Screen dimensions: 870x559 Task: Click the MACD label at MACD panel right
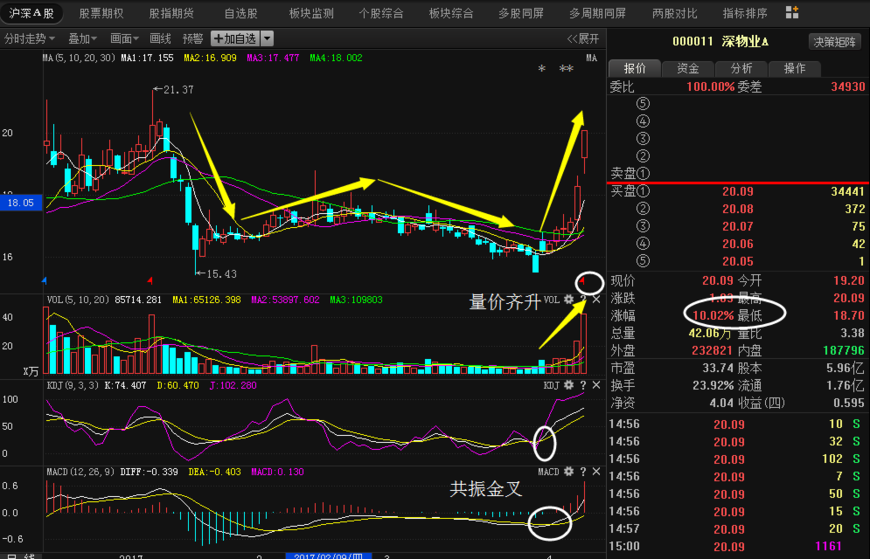tap(548, 471)
